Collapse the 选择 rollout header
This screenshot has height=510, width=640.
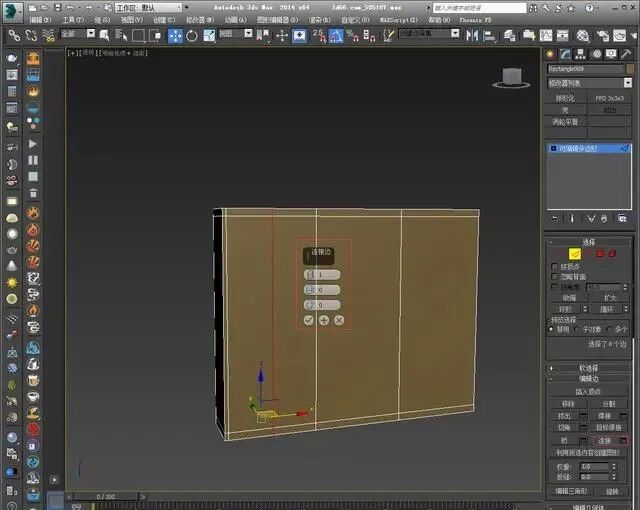click(588, 242)
